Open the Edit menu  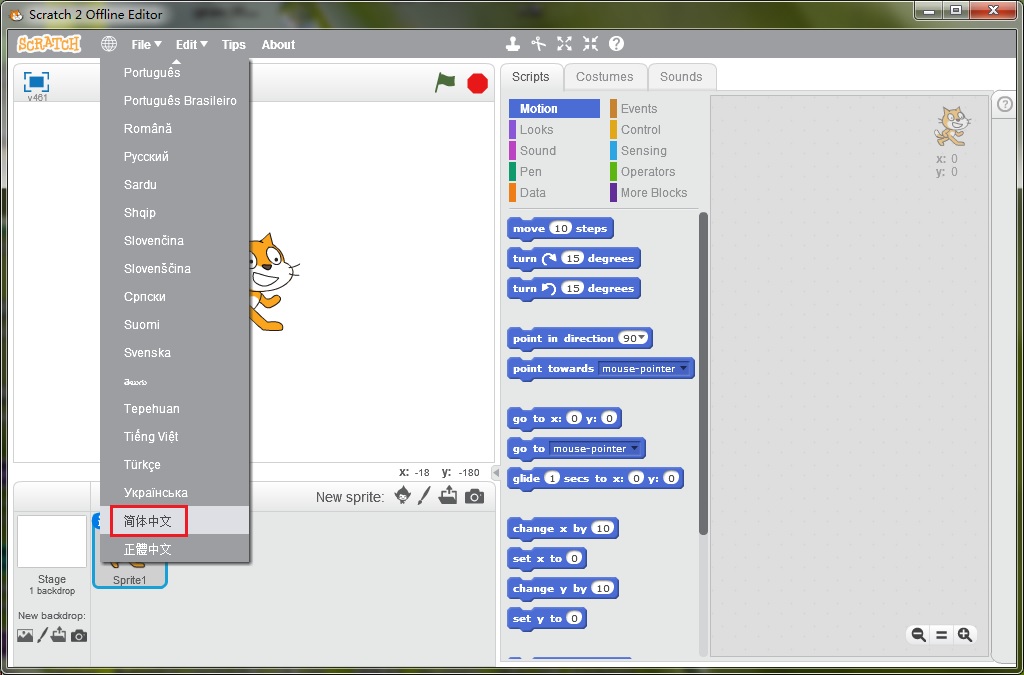coord(191,44)
